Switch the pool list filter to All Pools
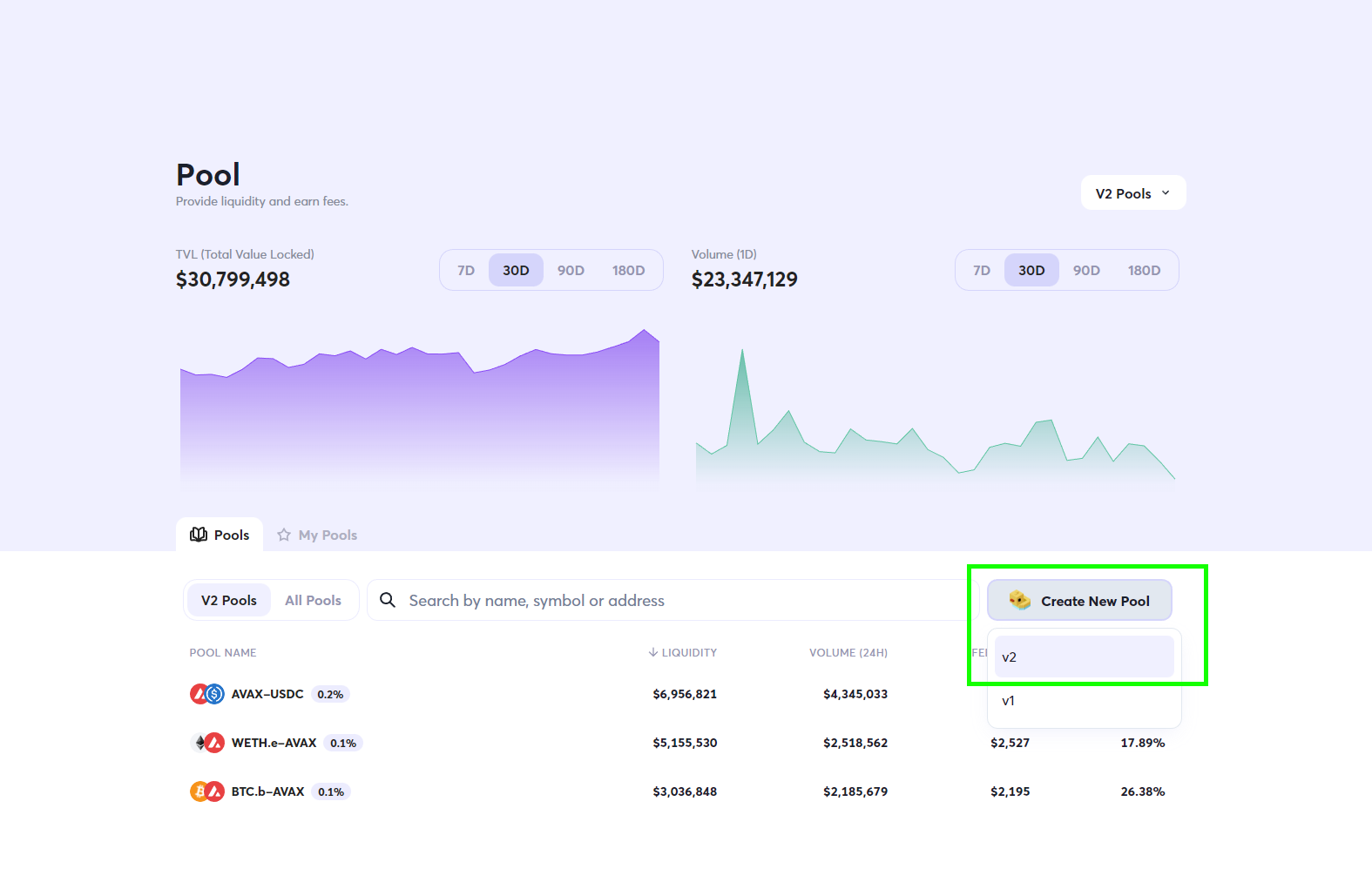The height and width of the screenshot is (889, 1372). pos(313,600)
